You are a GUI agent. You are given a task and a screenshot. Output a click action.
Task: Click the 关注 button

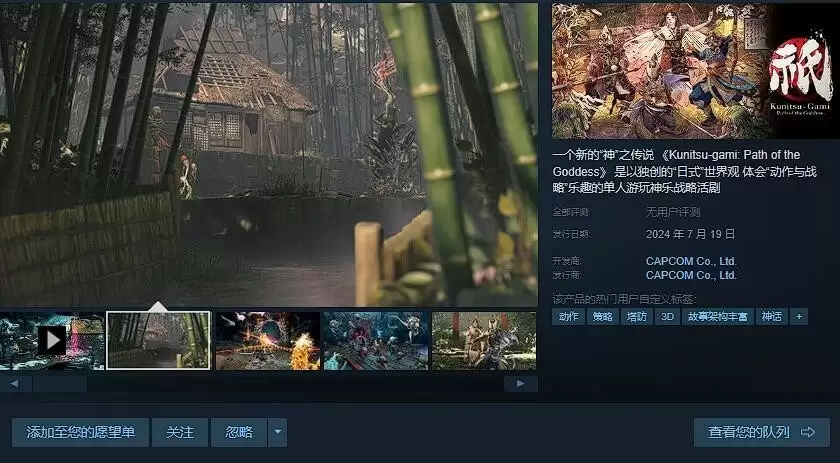point(179,432)
